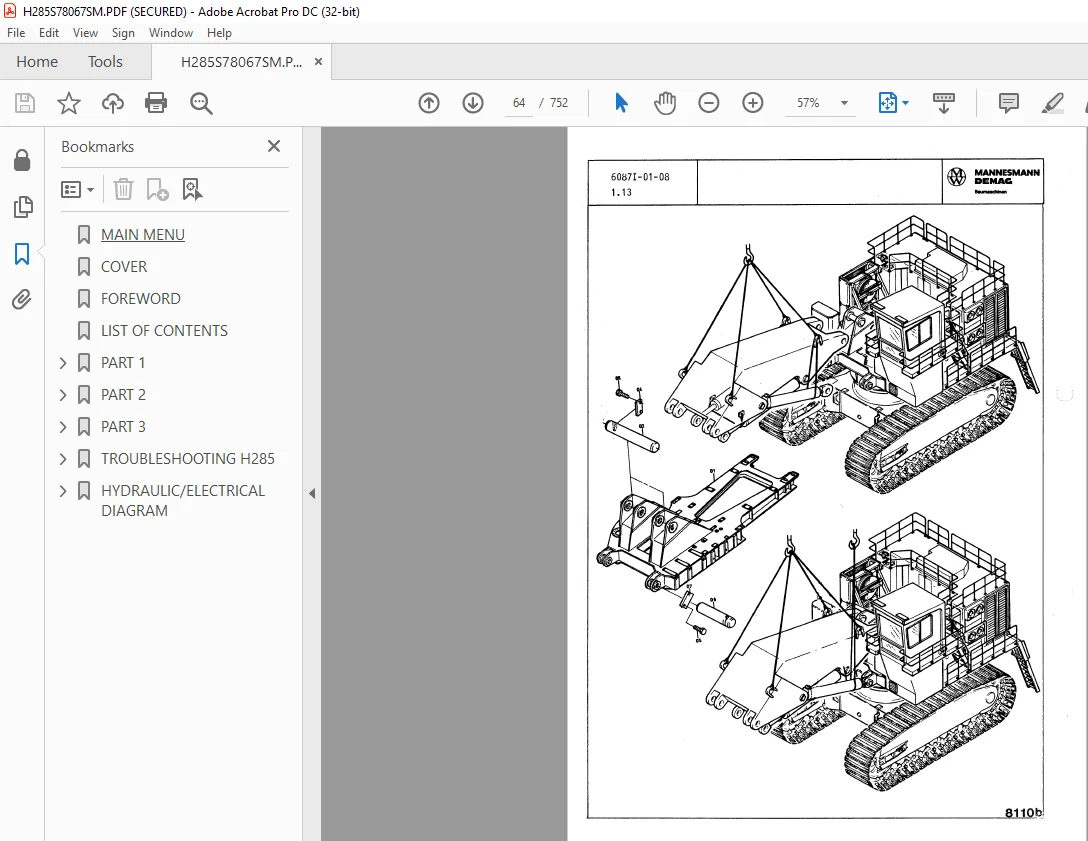Open the Find text search tool
The width and height of the screenshot is (1088, 841).
[x=201, y=103]
